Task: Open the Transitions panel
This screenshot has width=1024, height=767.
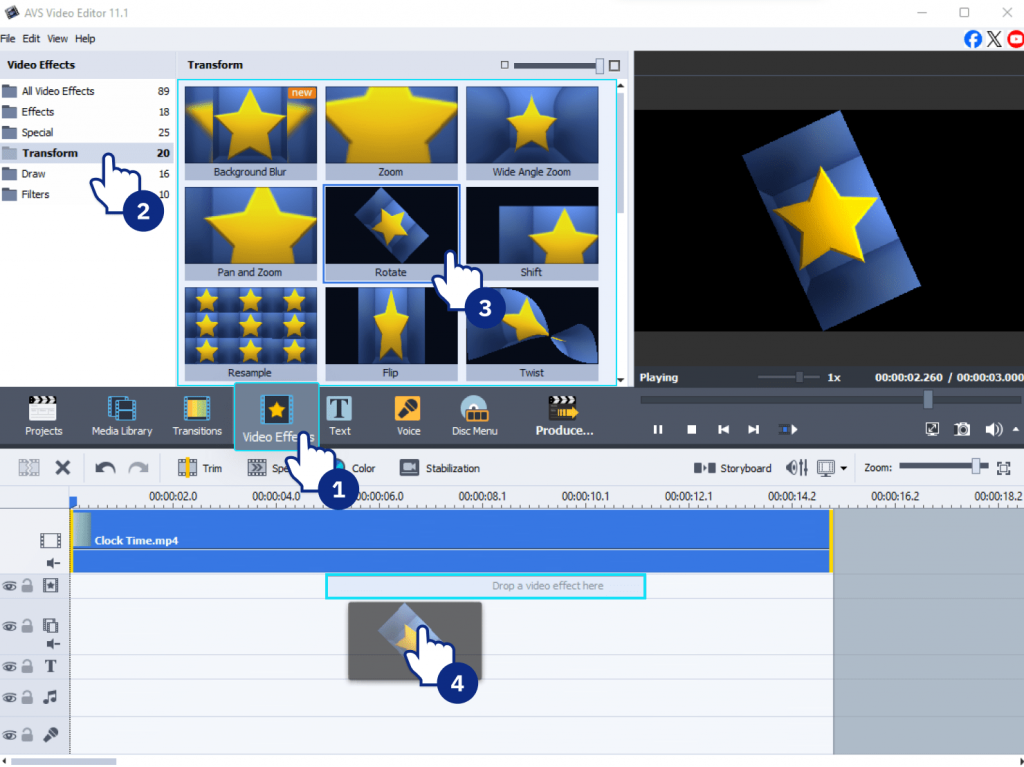Action: click(x=197, y=416)
